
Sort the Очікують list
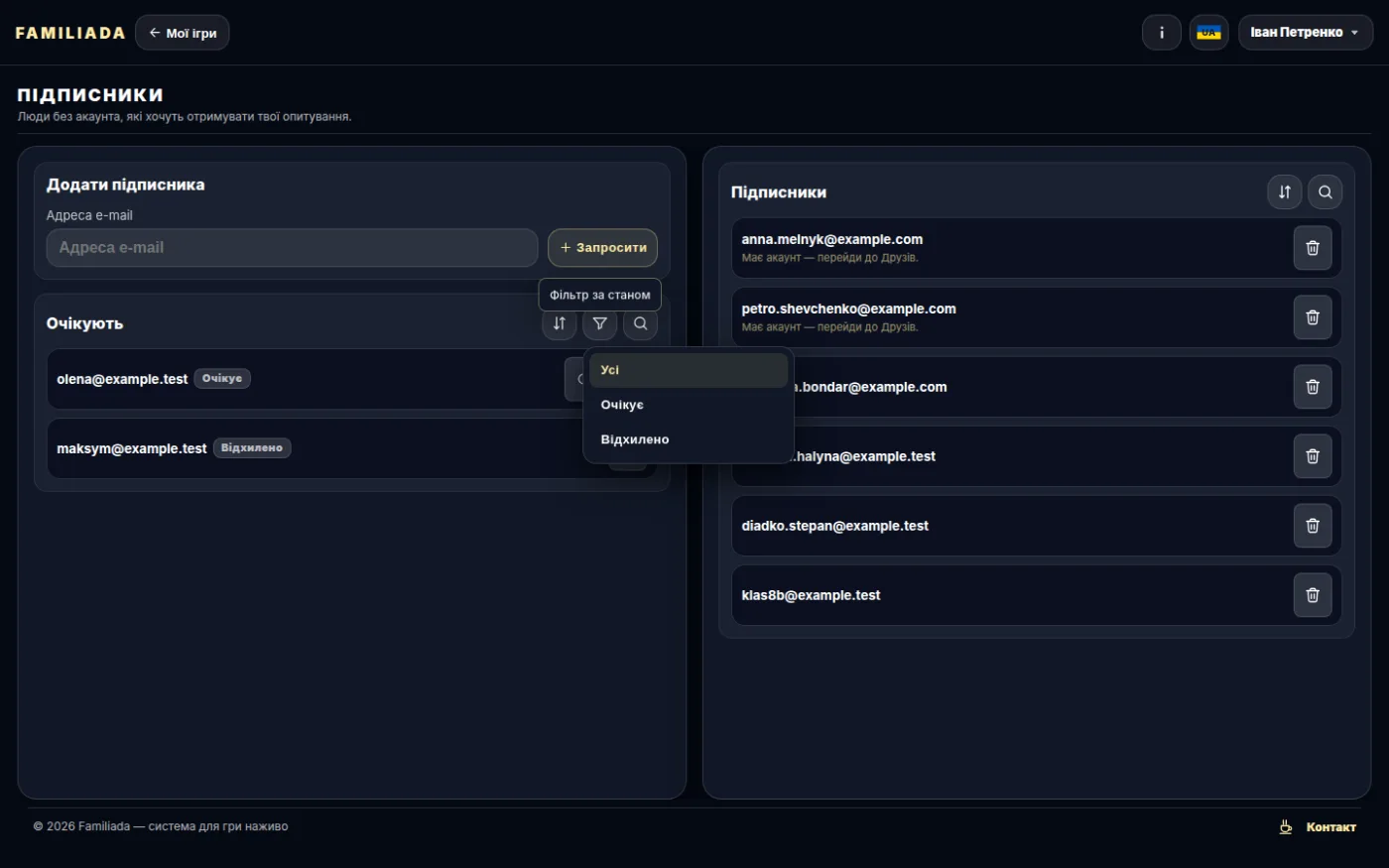point(560,323)
